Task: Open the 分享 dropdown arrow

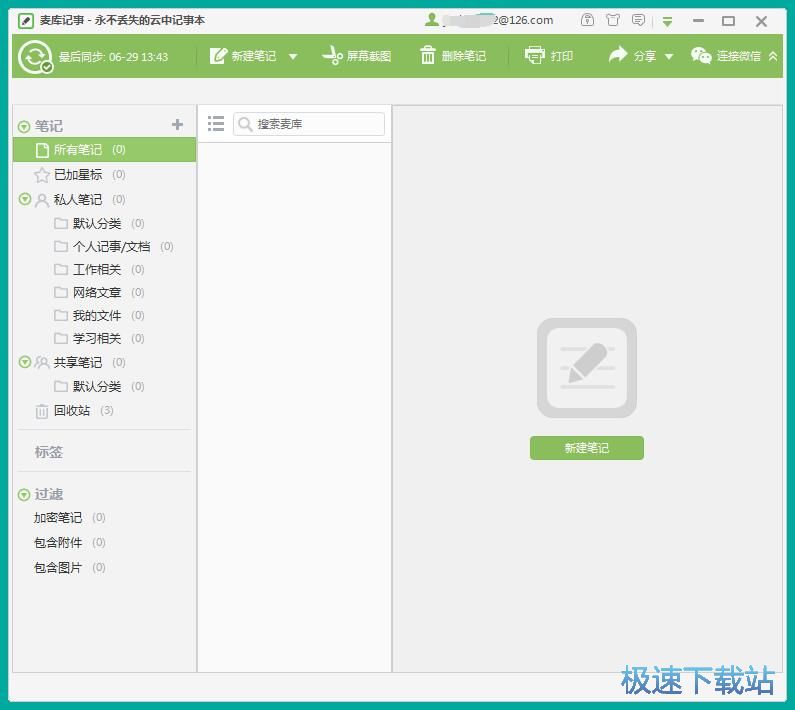Action: click(x=669, y=56)
